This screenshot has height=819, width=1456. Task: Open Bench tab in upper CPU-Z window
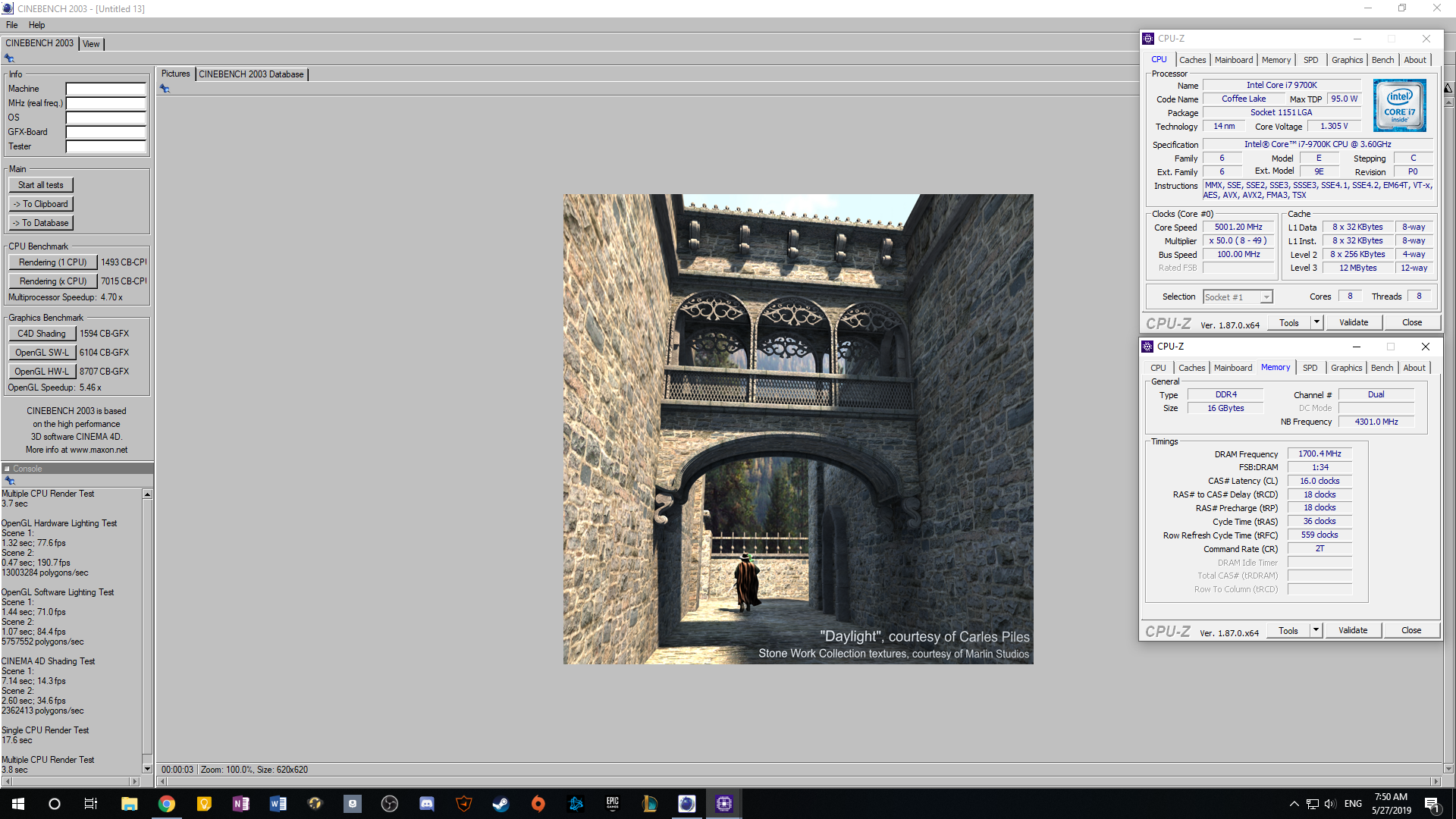point(1382,60)
